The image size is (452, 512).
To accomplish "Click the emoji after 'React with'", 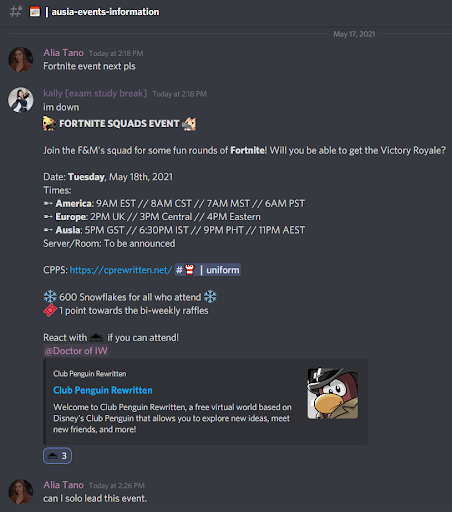I will tap(97, 337).
